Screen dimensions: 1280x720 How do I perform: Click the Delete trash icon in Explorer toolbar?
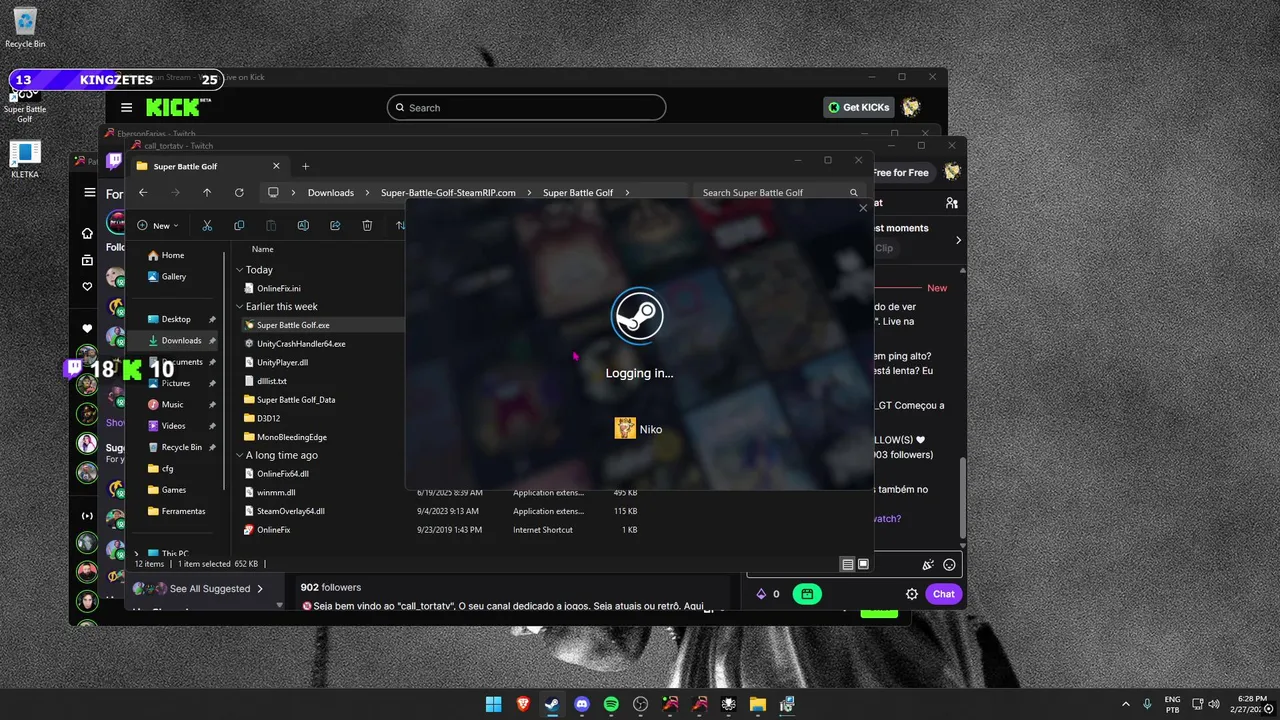pyautogui.click(x=367, y=226)
